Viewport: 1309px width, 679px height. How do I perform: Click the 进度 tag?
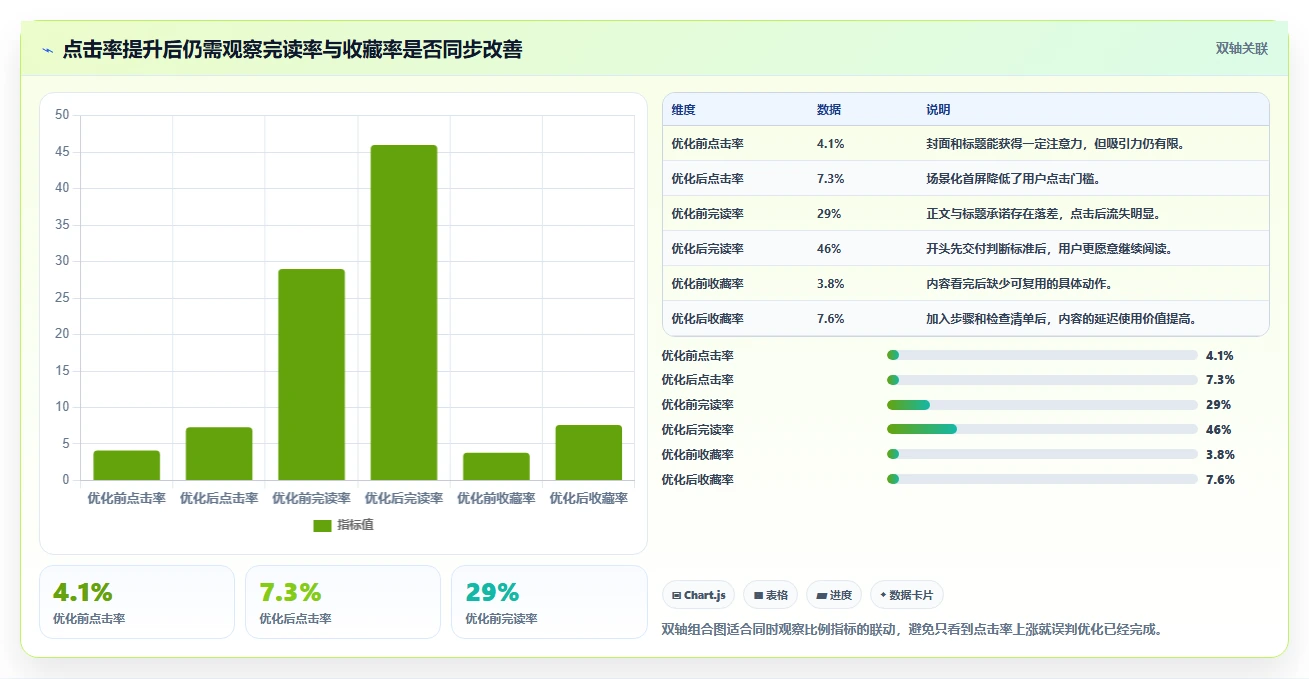(x=834, y=595)
